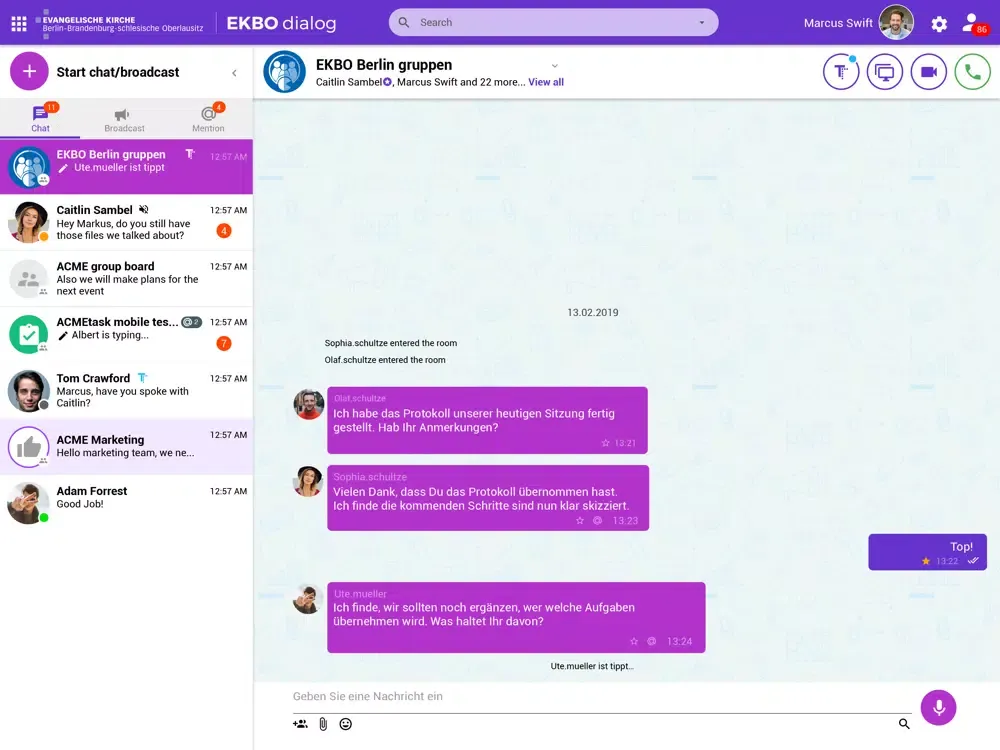
Task: Switch to the Mention tab
Action: [x=208, y=119]
